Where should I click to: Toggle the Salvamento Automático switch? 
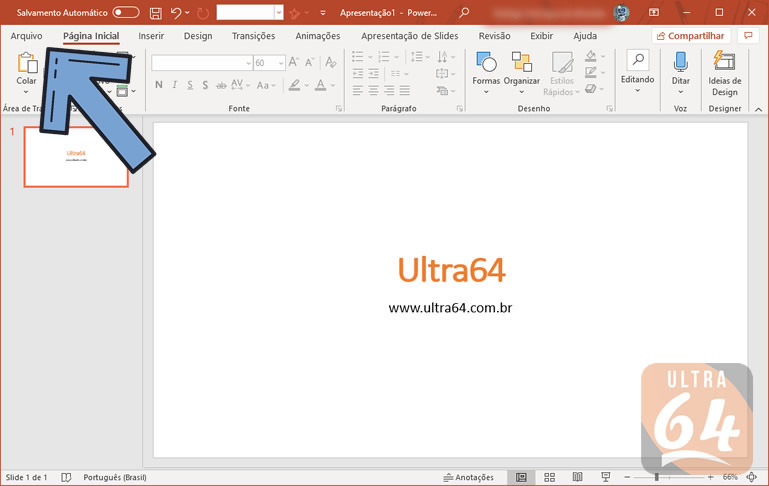pyautogui.click(x=126, y=13)
